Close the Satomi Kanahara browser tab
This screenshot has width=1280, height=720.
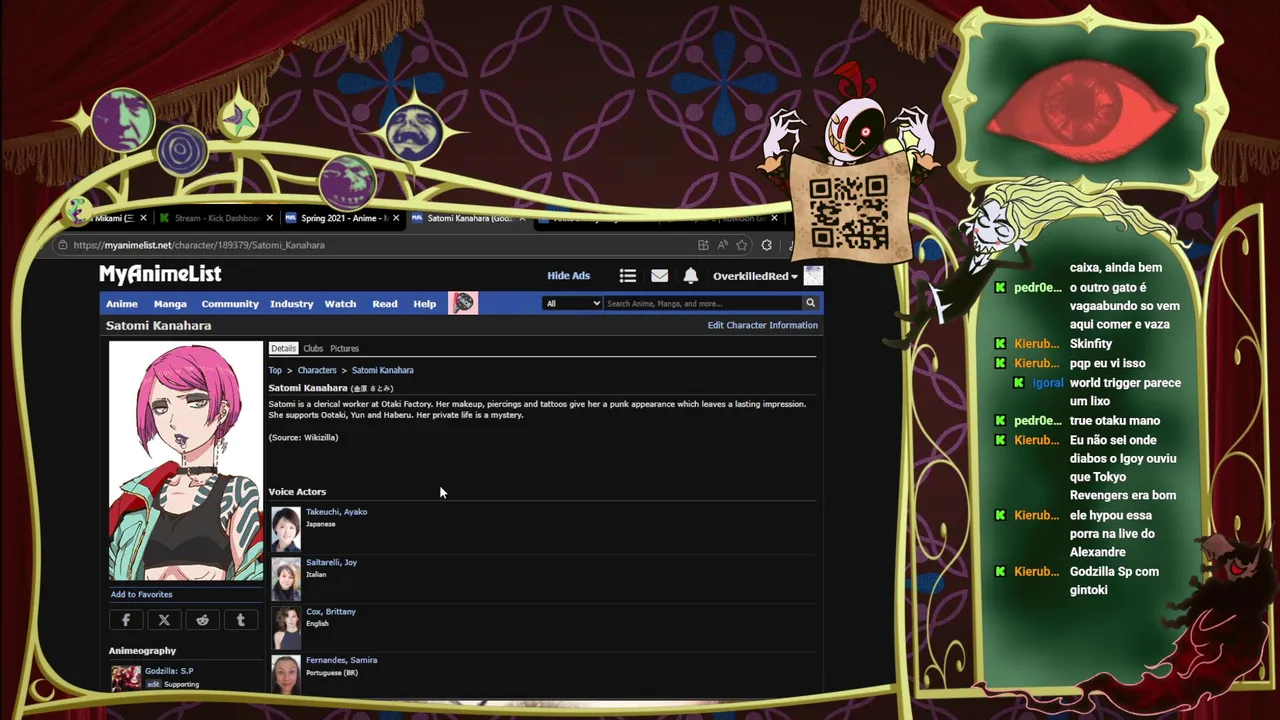click(521, 218)
